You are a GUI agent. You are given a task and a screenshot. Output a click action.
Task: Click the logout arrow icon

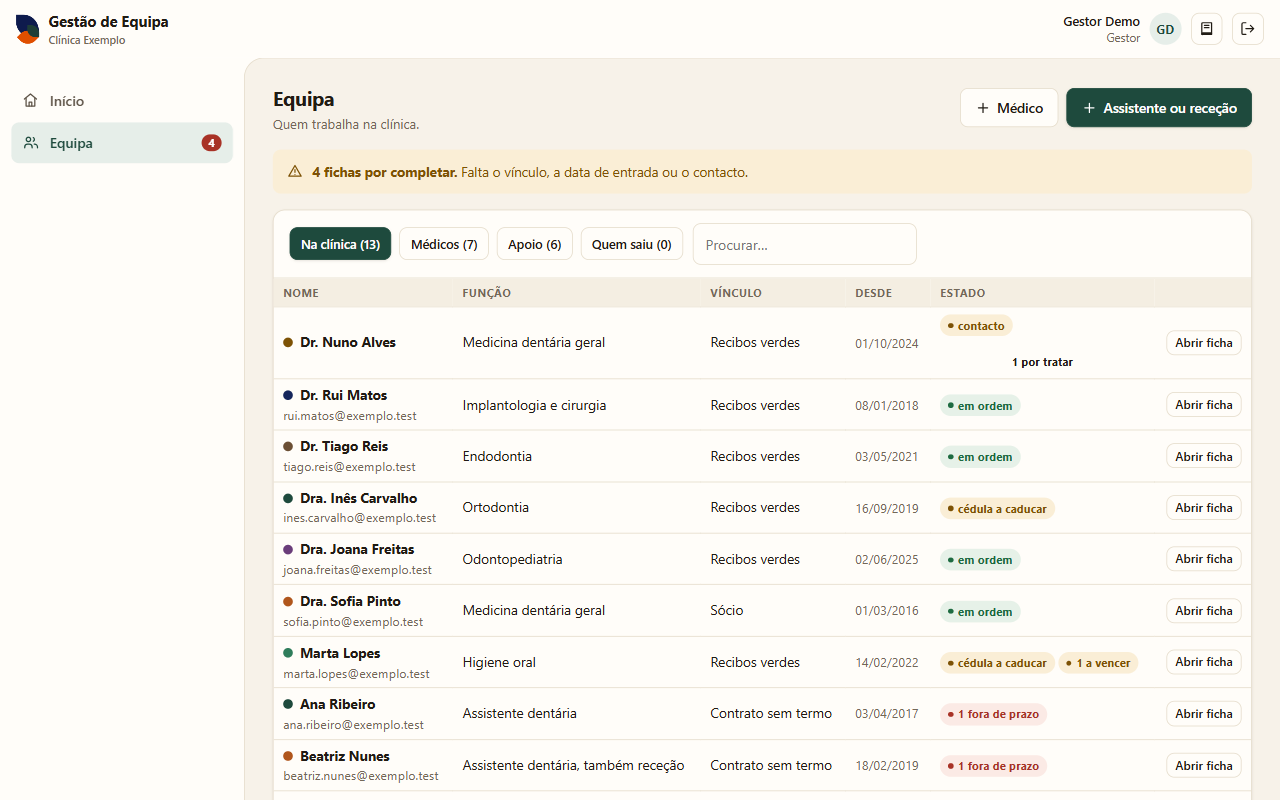1248,29
